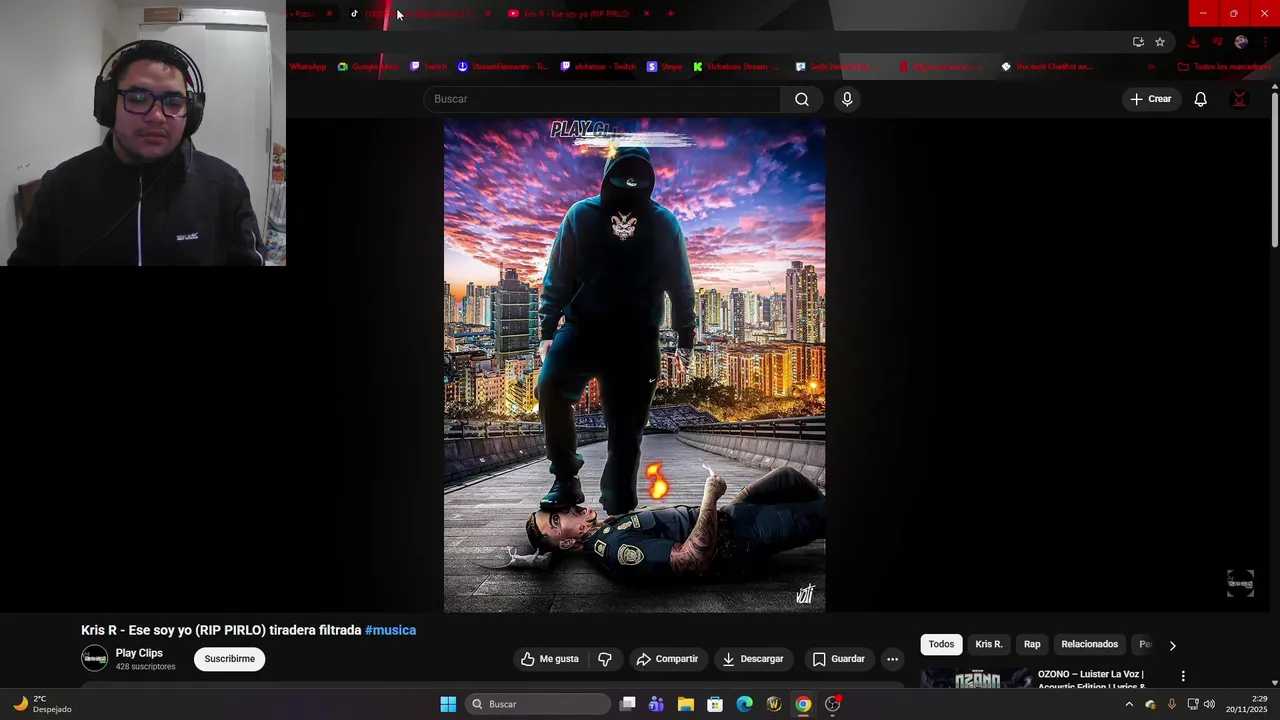Click the thumbs-down dislike icon
This screenshot has width=1280, height=720.
pos(605,659)
